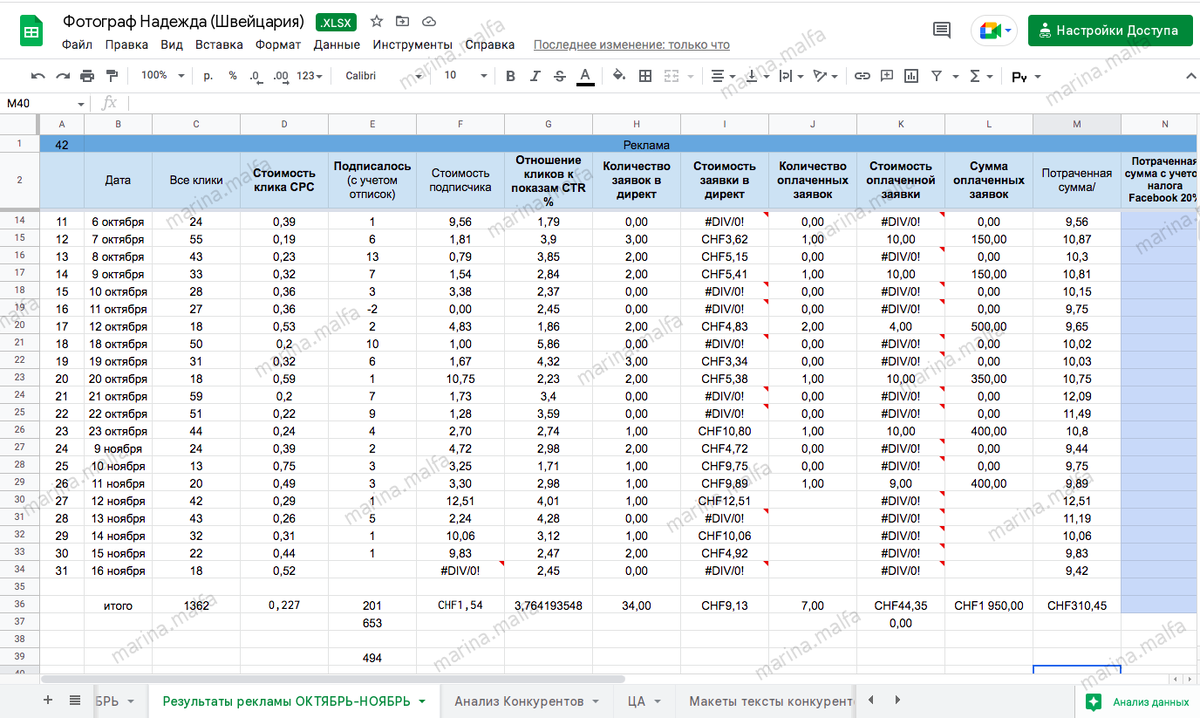Screen dimensions: 1200x718
Task: Open the Файл menu
Action: pos(77,45)
